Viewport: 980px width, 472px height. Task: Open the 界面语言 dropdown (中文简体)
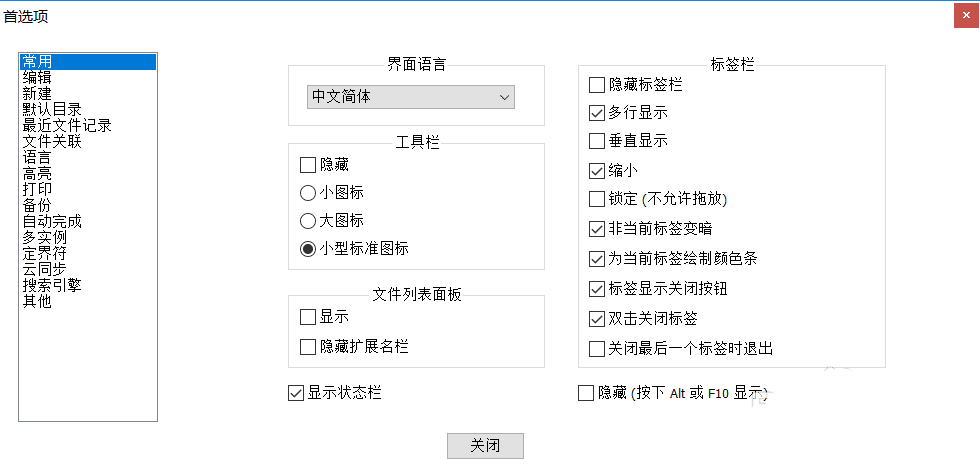click(410, 97)
